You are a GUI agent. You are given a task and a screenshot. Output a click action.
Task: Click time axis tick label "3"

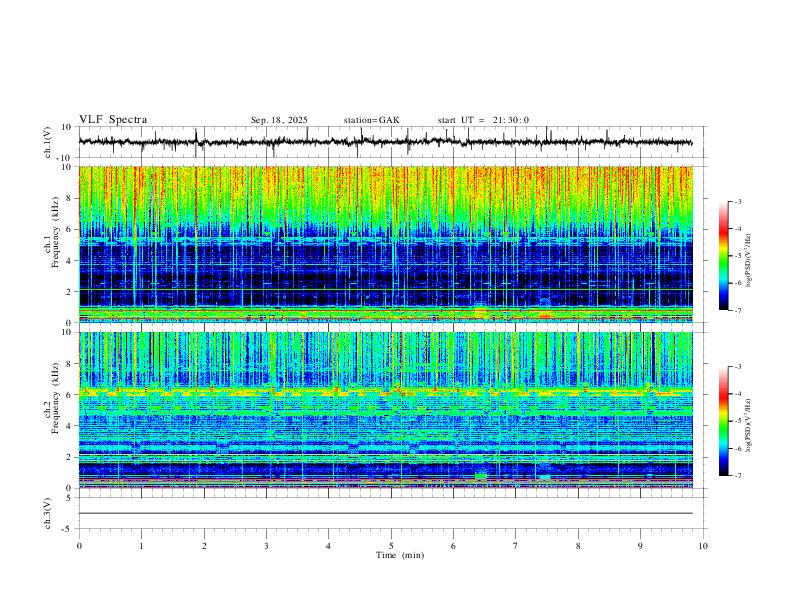(x=266, y=546)
